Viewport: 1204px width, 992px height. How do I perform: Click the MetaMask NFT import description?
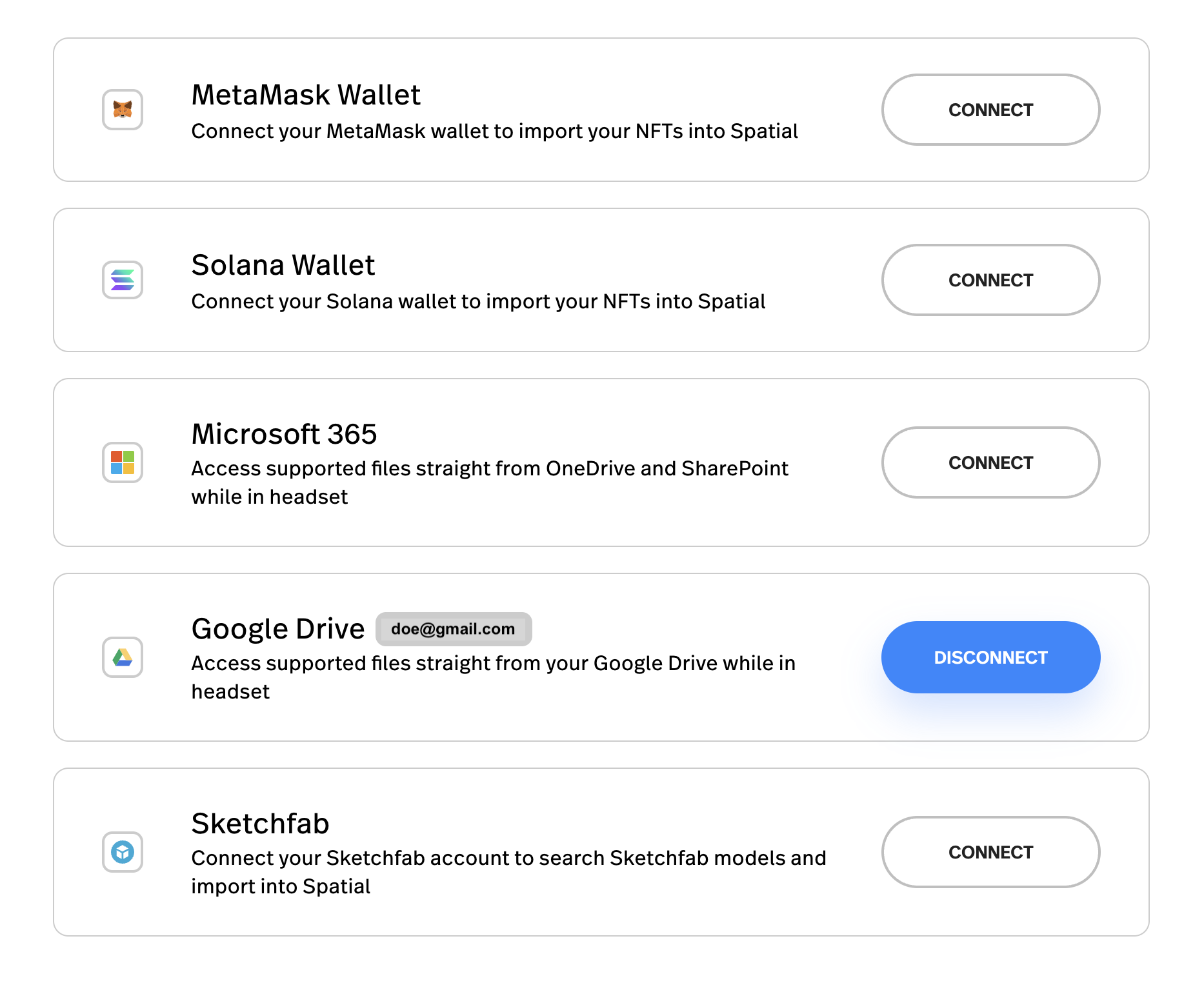click(495, 131)
